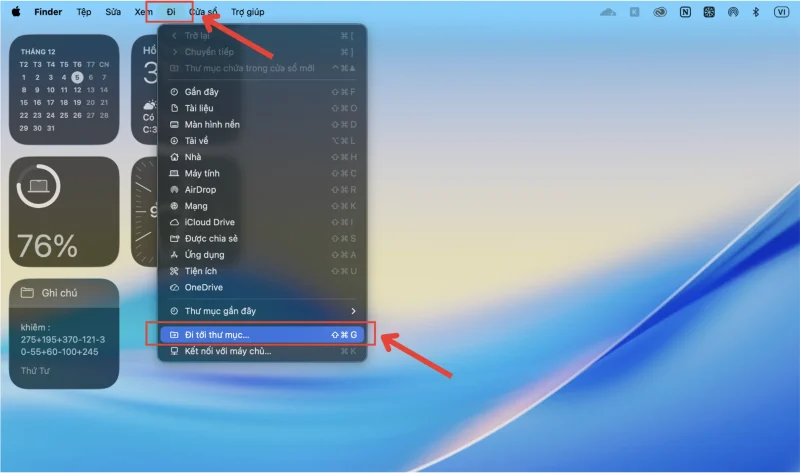This screenshot has width=800, height=473.
Task: Click the OneDrive cloud icon in menu
Action: (x=174, y=288)
